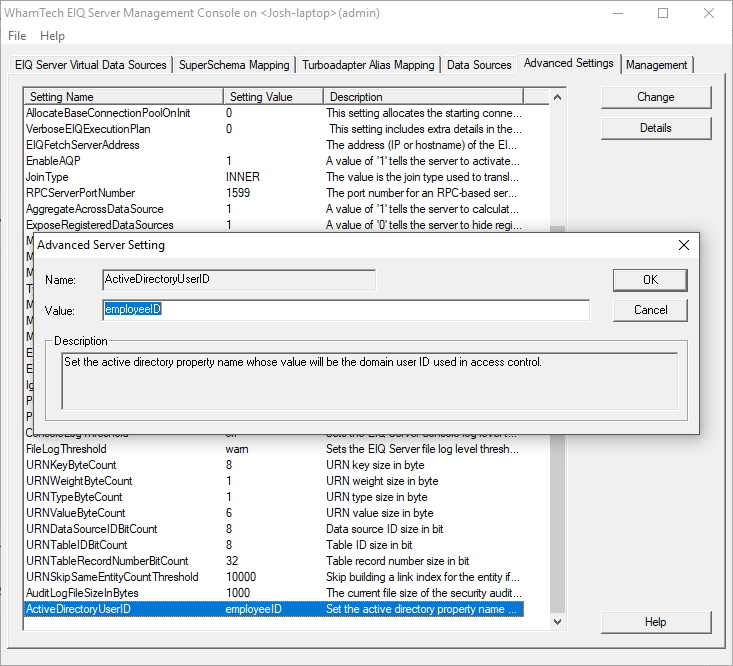The image size is (733, 666).
Task: Click the Setting Value column header
Action: 272,97
